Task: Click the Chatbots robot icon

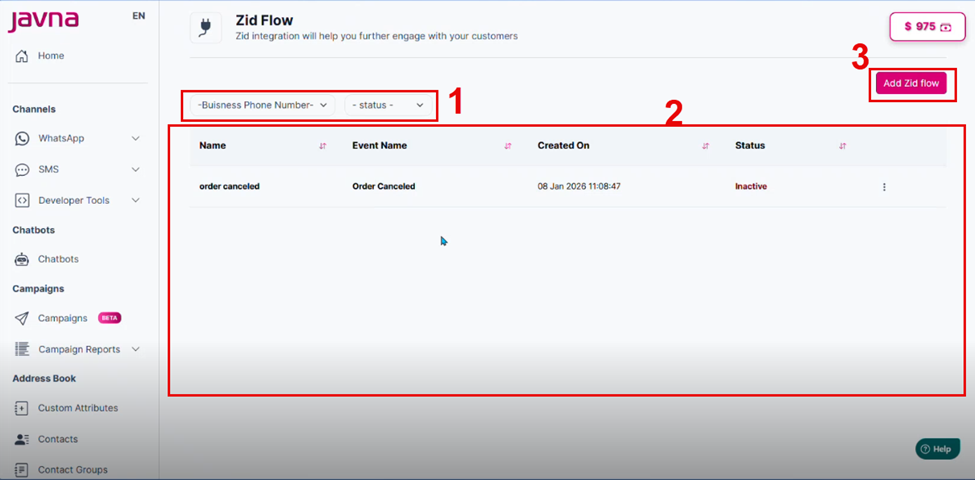Action: click(x=22, y=259)
